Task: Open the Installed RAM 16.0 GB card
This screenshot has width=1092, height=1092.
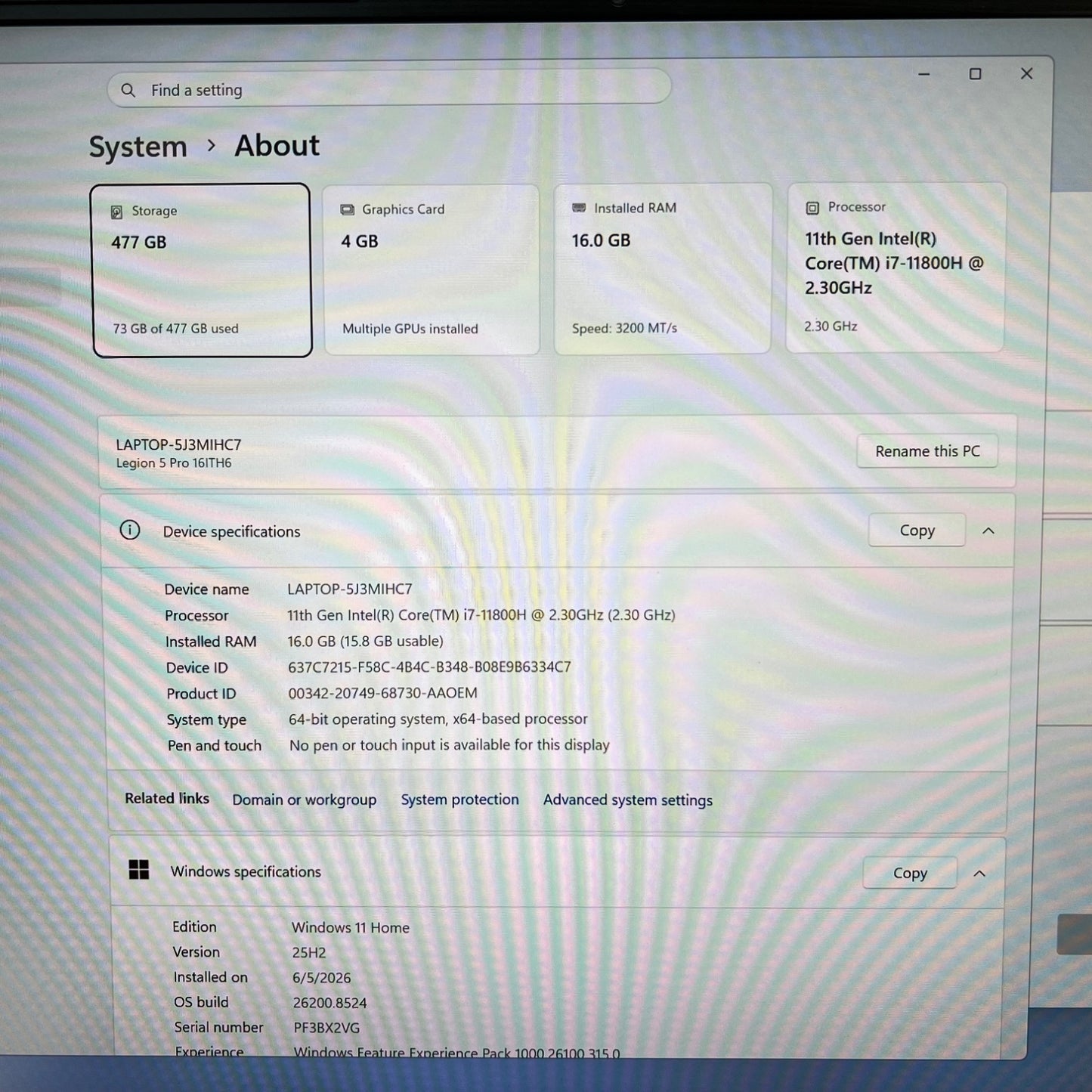Action: pyautogui.click(x=663, y=268)
